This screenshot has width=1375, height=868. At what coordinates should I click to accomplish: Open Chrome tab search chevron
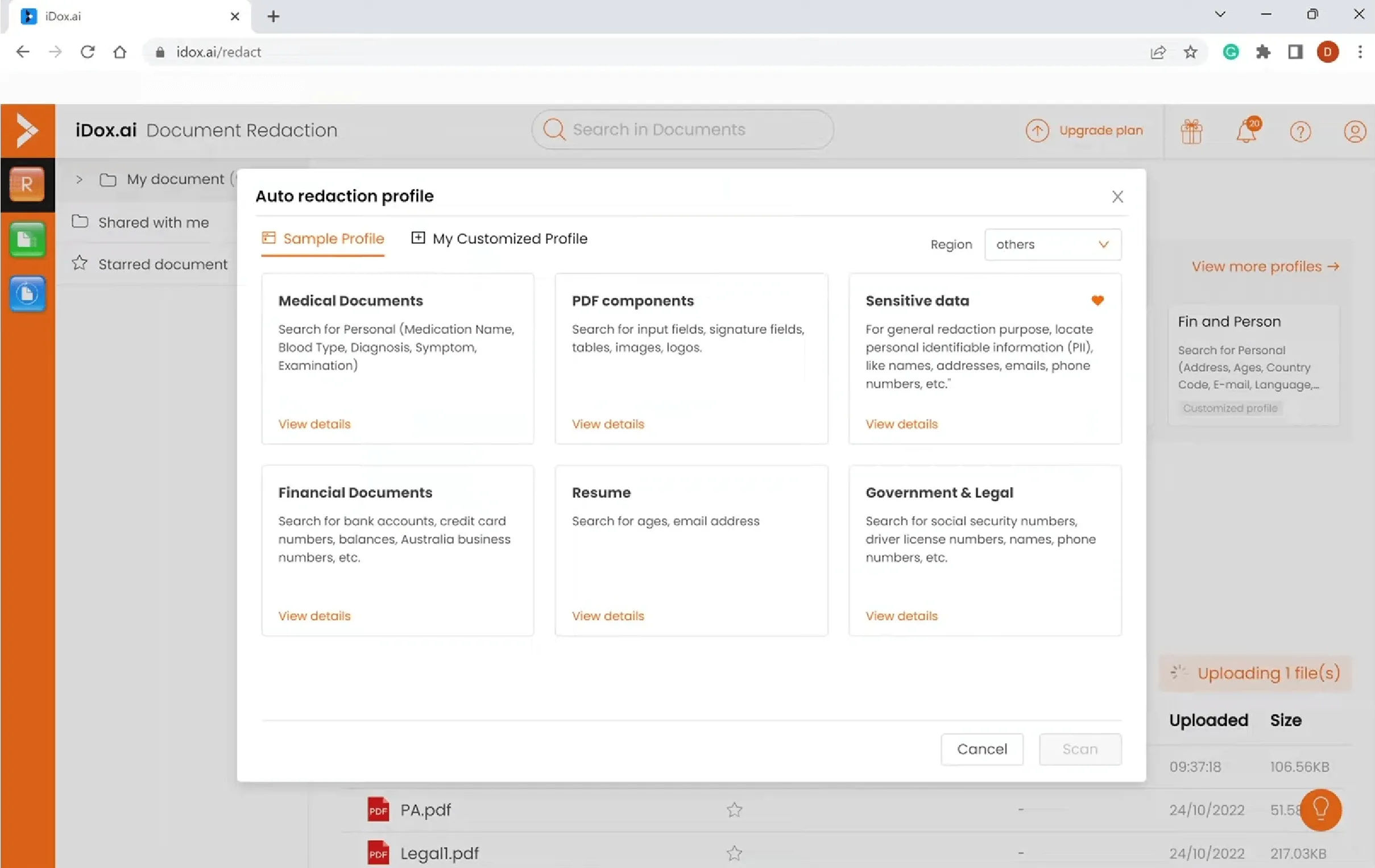pyautogui.click(x=1220, y=15)
